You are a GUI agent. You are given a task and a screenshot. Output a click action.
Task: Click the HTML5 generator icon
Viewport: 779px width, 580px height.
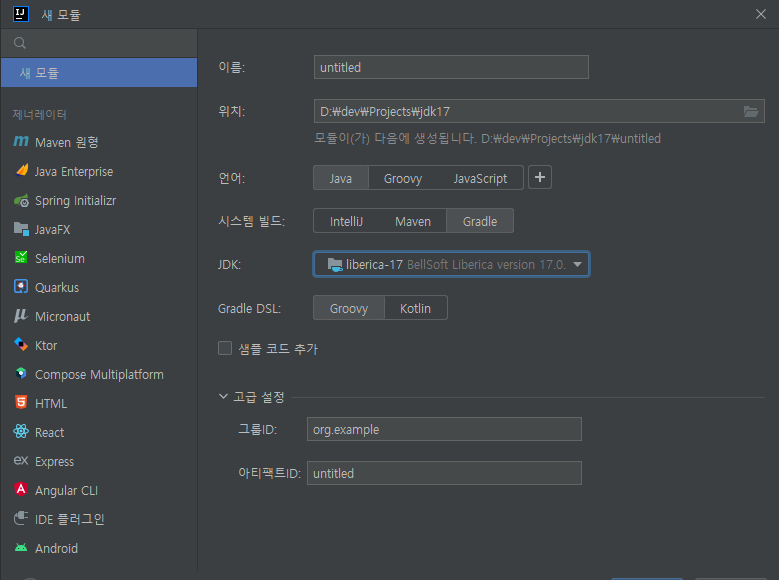pos(21,402)
